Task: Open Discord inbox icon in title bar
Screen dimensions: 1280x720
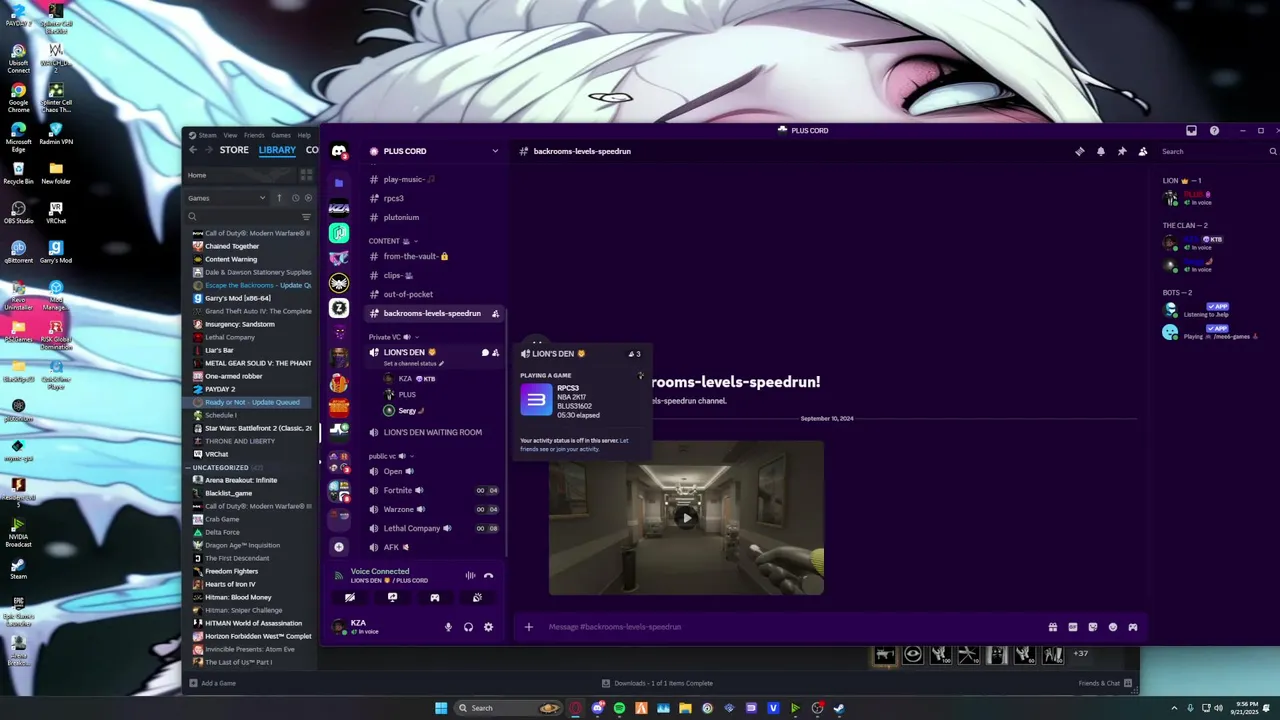Action: tap(1191, 130)
